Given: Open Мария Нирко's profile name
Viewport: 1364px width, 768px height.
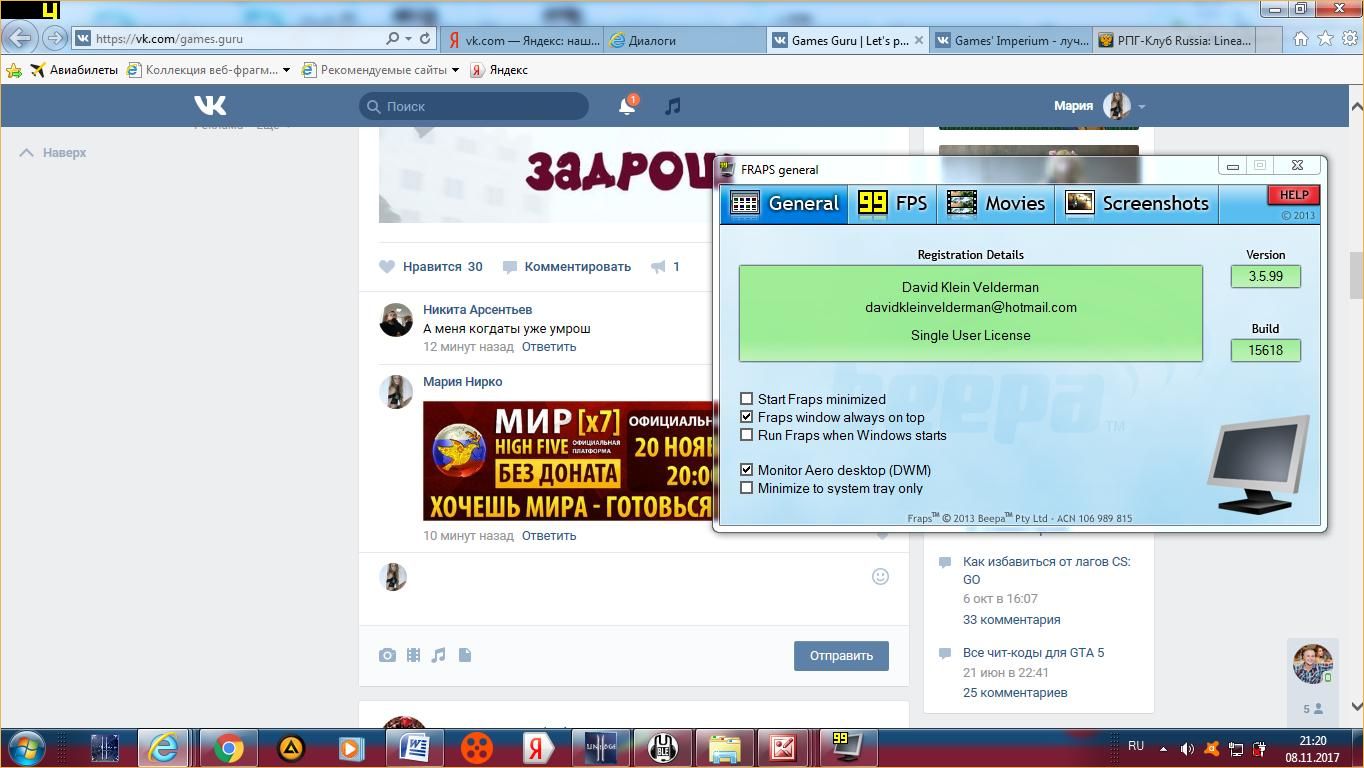Looking at the screenshot, I should pyautogui.click(x=462, y=382).
